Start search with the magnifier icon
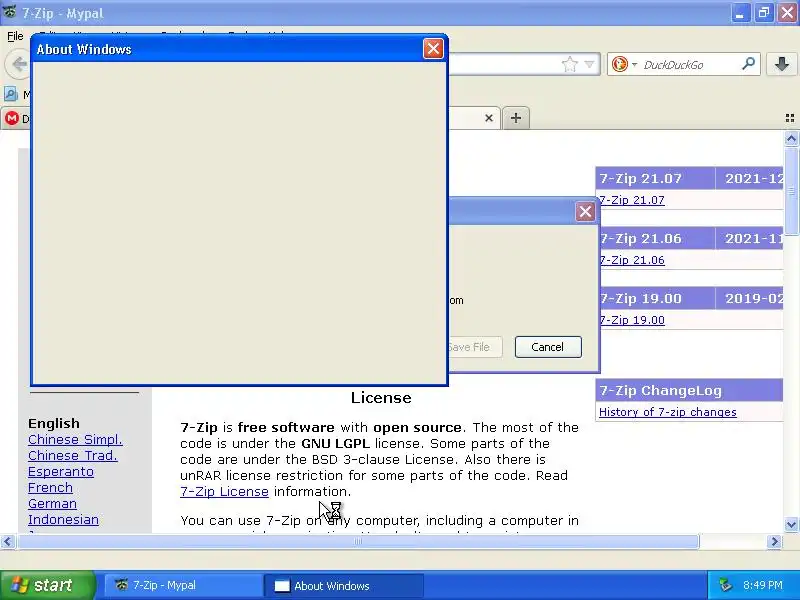This screenshot has width=800, height=600. pos(748,64)
